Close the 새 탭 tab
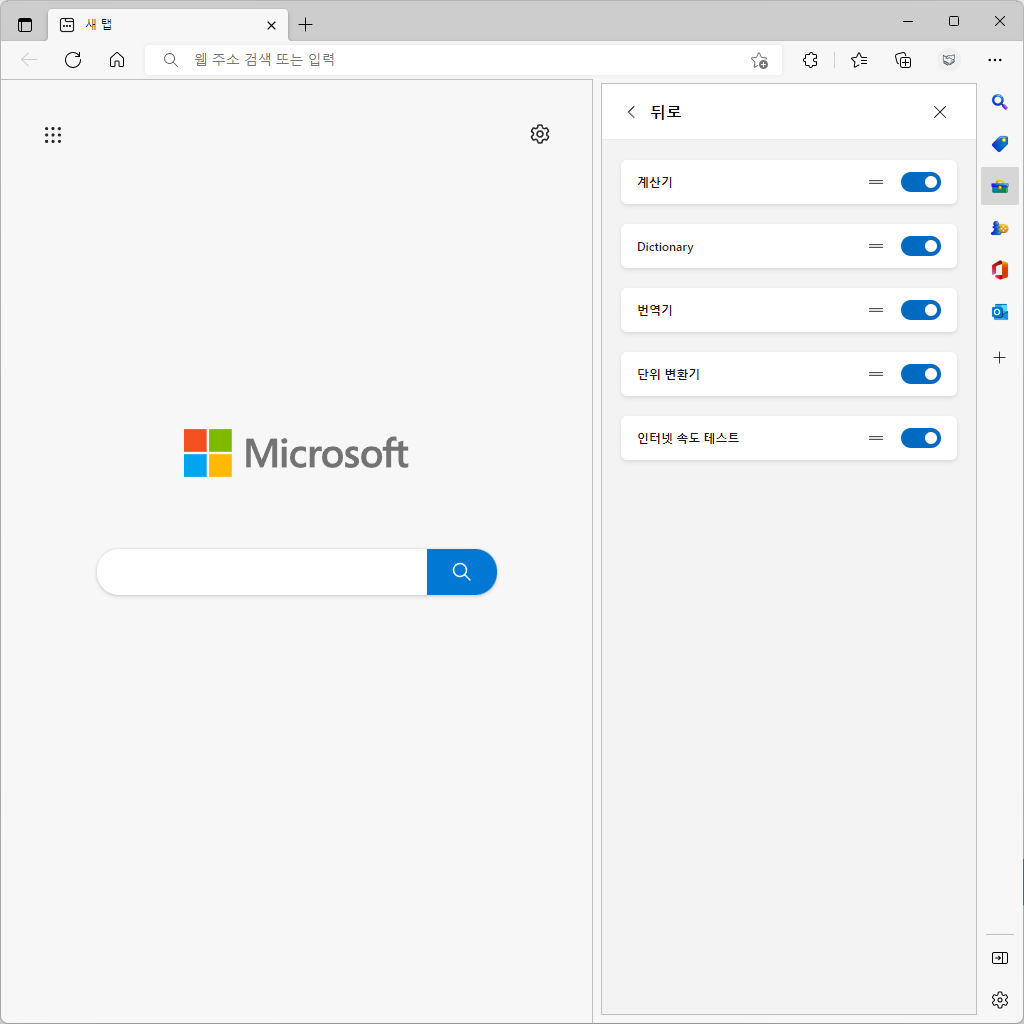 (272, 25)
